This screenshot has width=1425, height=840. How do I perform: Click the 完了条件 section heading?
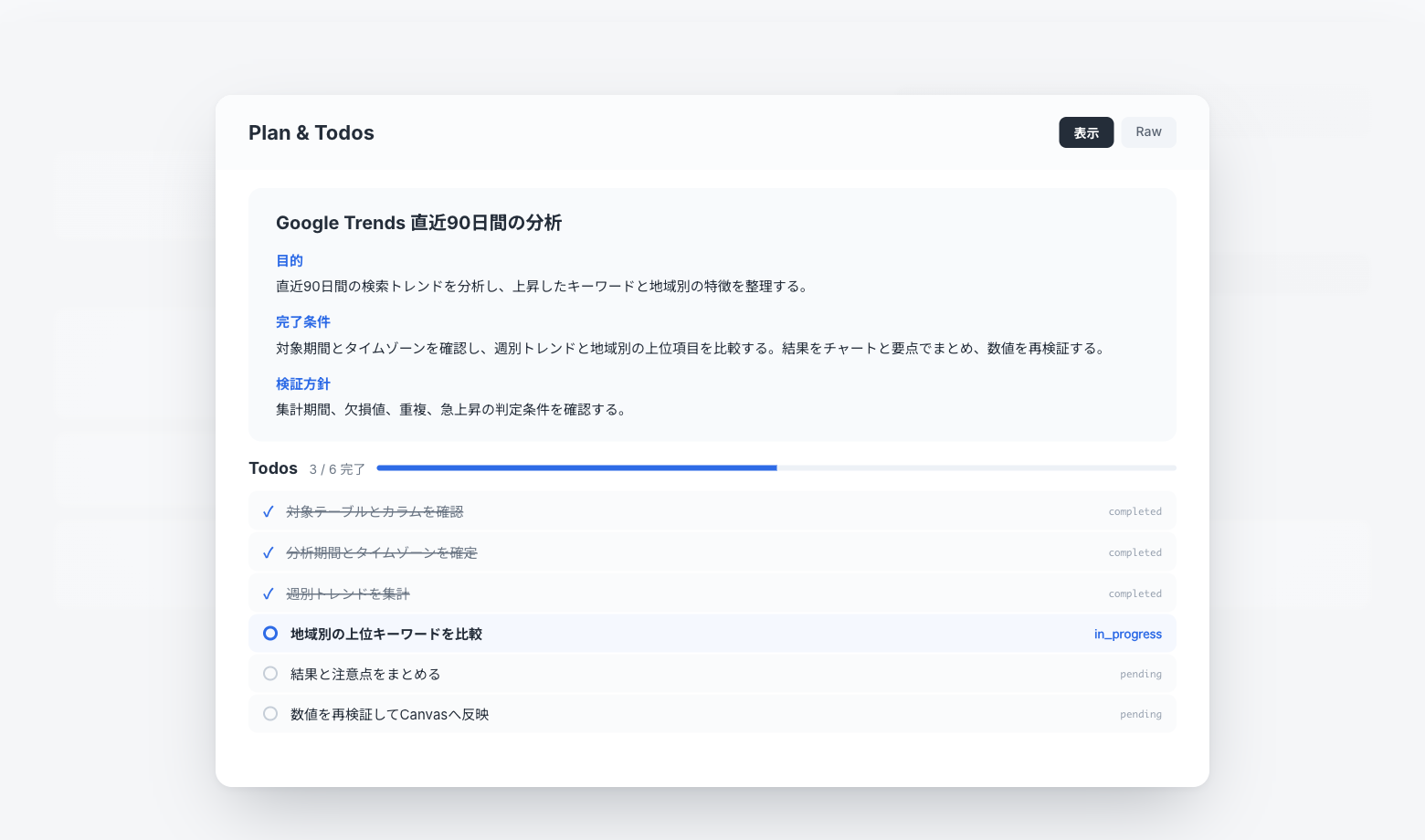[303, 322]
